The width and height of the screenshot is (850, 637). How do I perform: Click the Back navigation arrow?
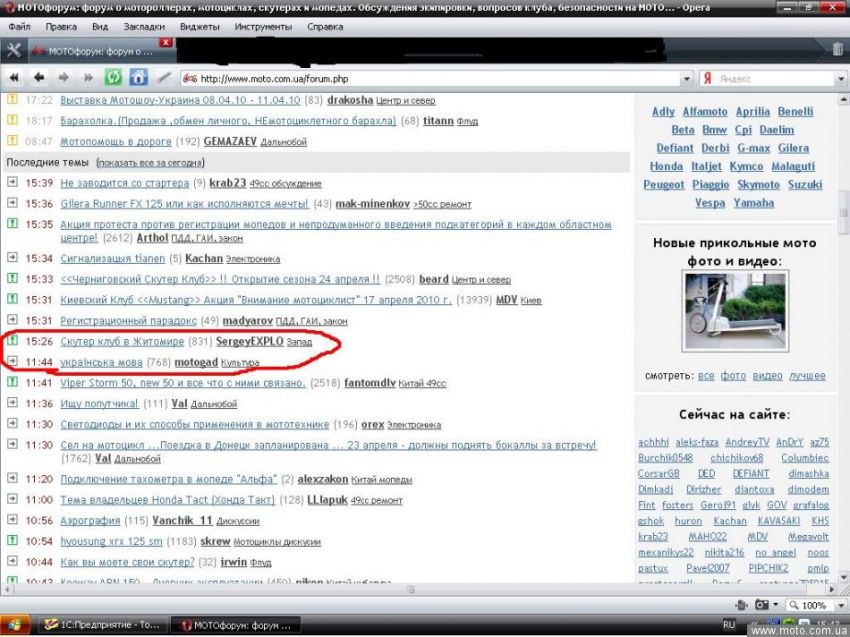tap(39, 77)
